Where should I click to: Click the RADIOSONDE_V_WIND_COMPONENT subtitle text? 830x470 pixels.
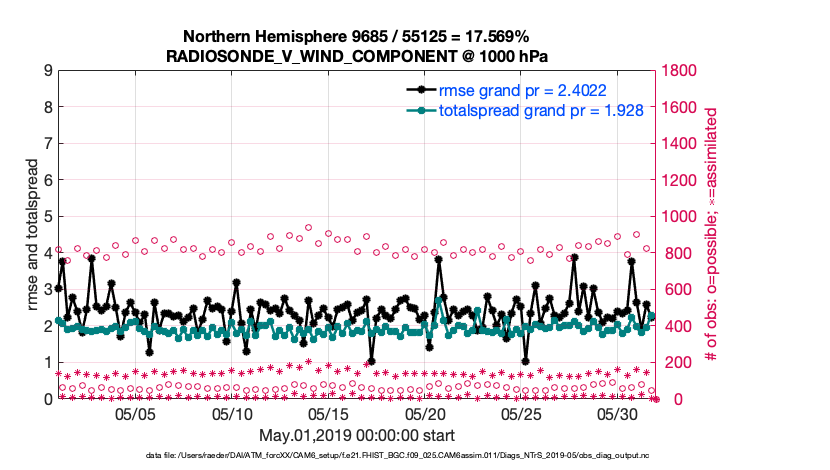pos(356,56)
